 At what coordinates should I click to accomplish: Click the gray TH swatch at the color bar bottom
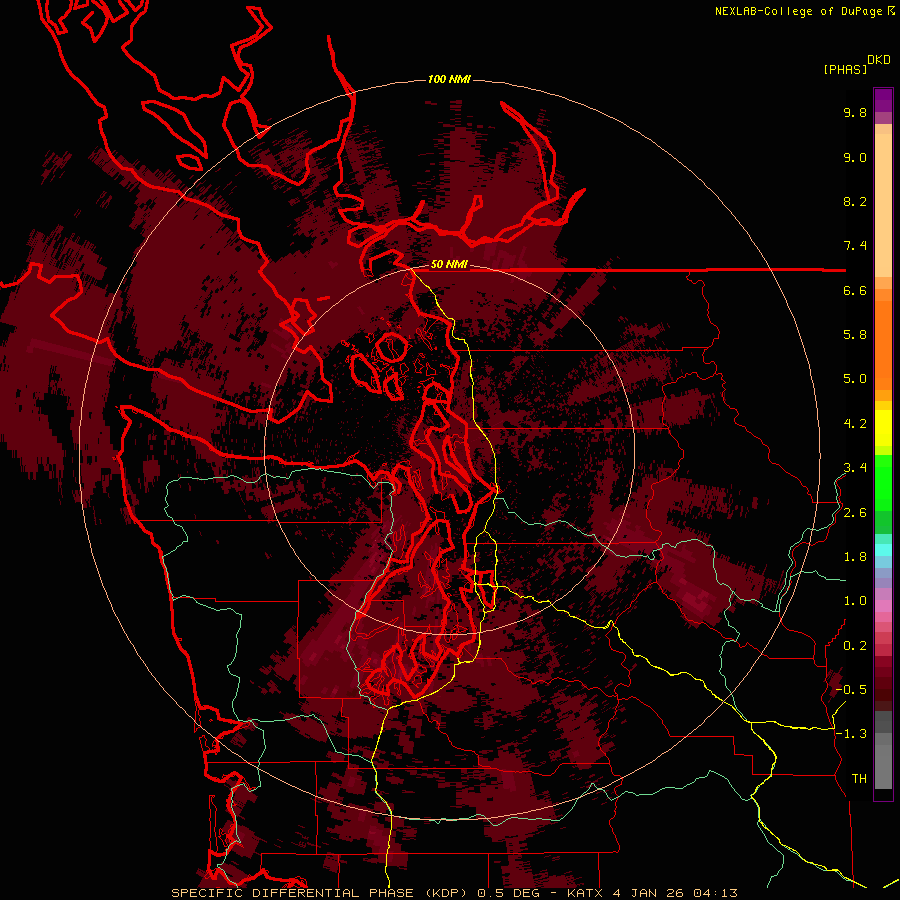pos(883,768)
